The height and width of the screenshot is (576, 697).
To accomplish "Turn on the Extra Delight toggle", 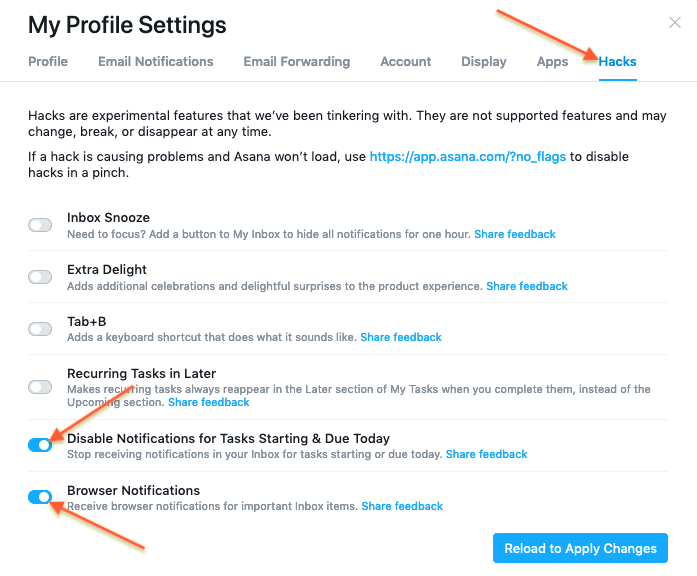I will [x=40, y=277].
